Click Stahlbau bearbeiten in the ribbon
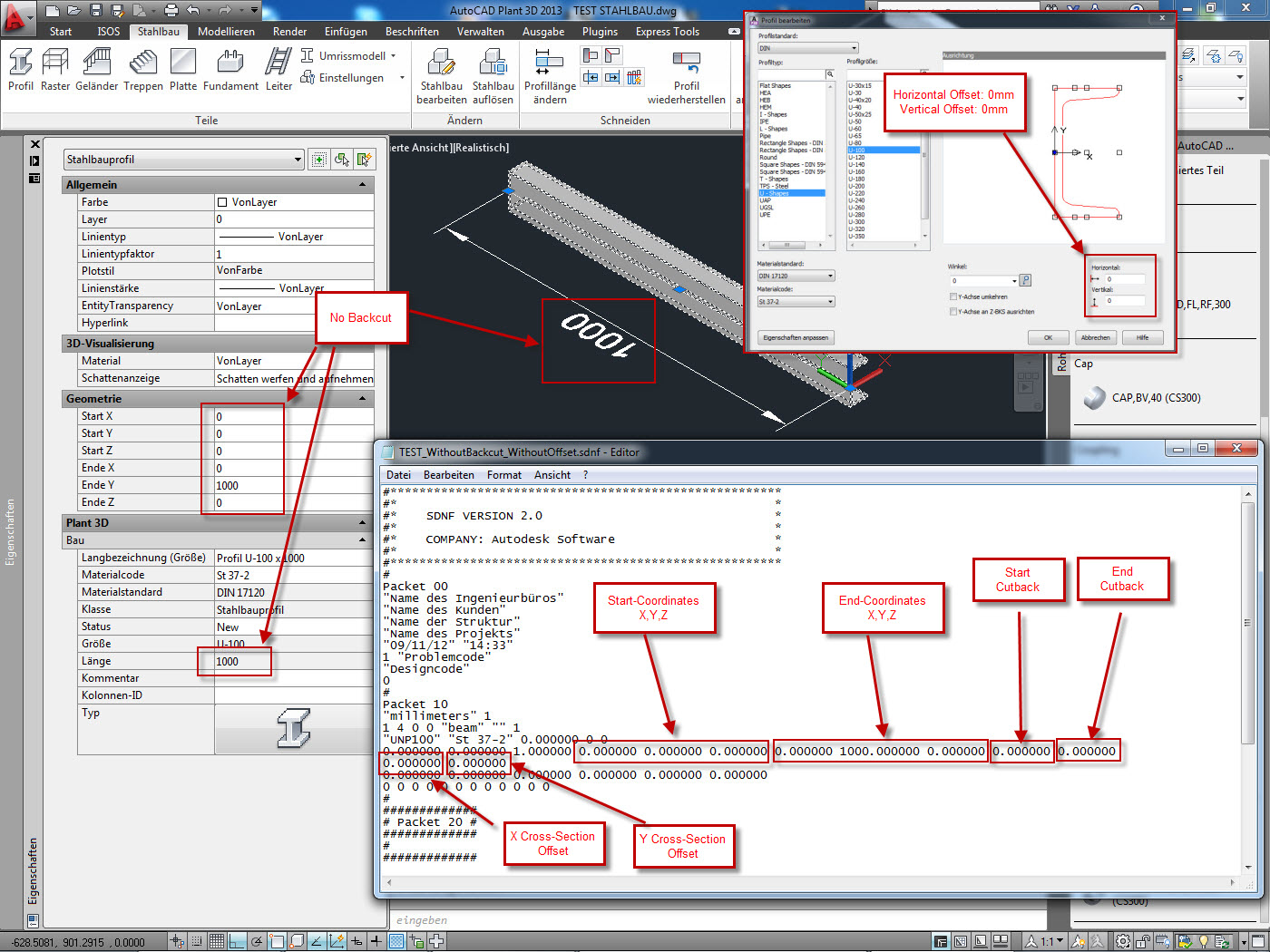 442,76
